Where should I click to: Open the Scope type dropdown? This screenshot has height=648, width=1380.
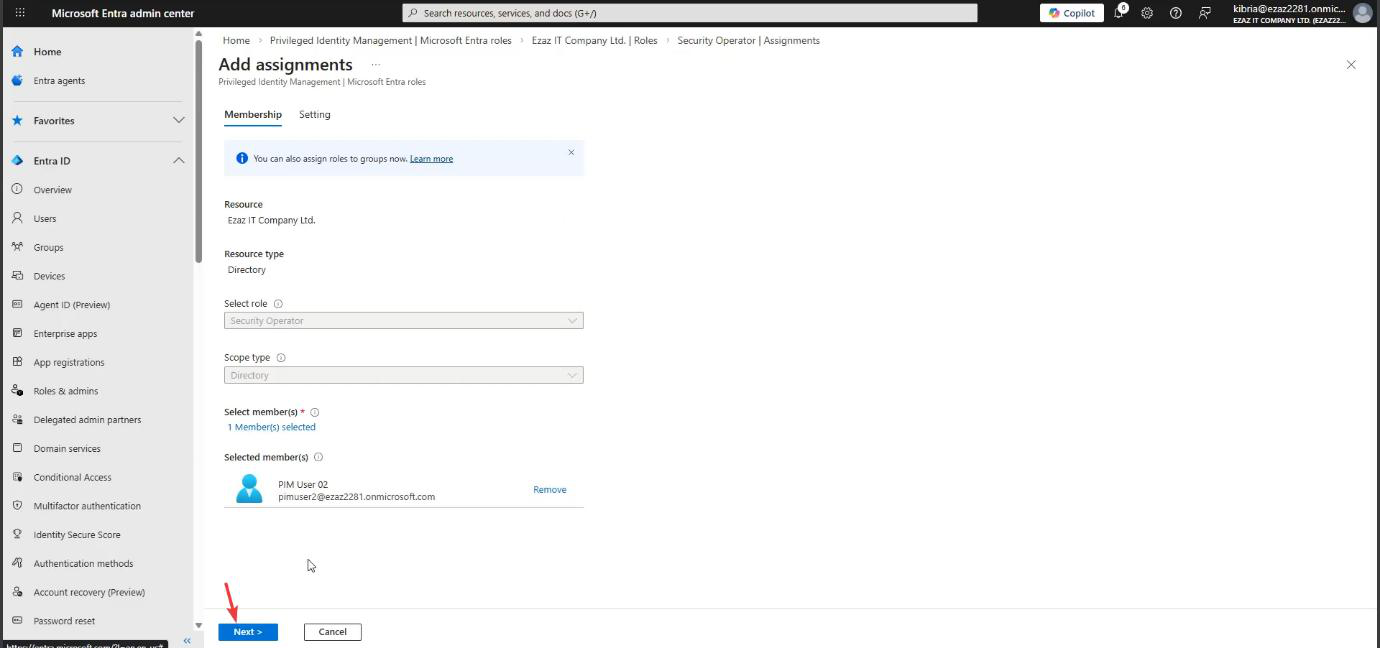pos(404,375)
